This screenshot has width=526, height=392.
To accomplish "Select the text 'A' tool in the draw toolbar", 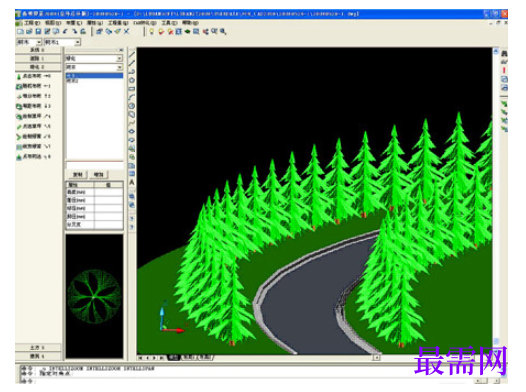I will (x=132, y=182).
